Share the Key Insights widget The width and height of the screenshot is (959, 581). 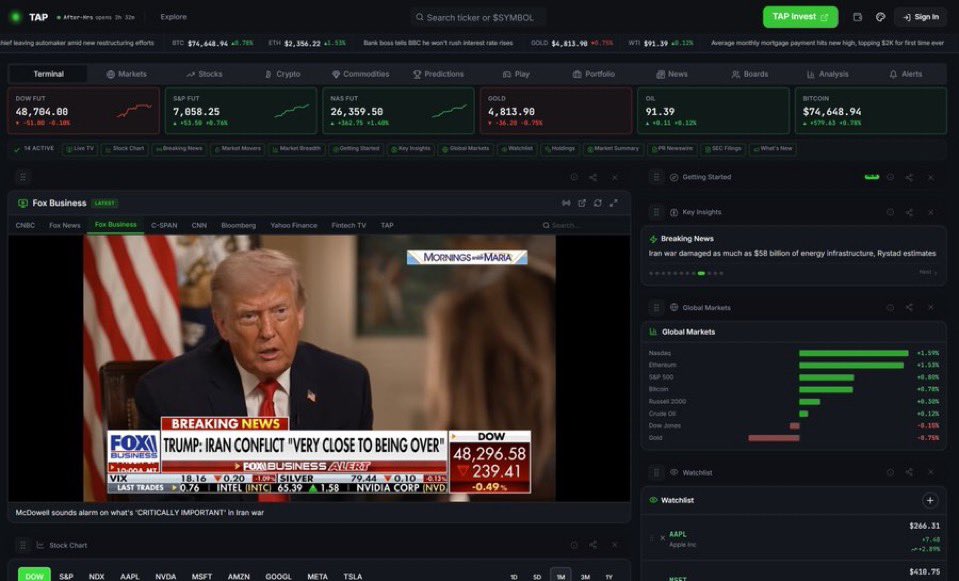[909, 212]
